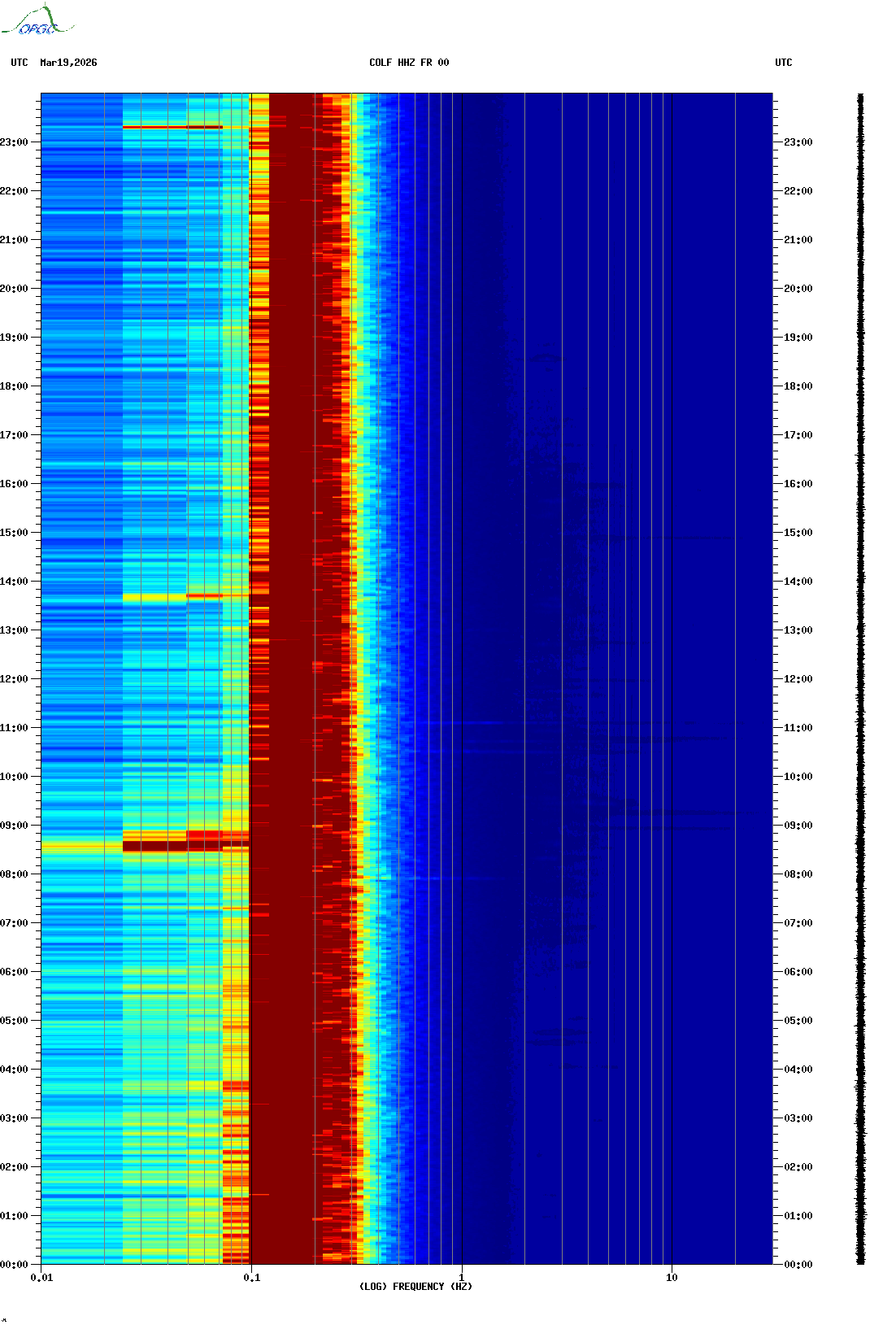Image resolution: width=896 pixels, height=1329 pixels.
Task: Click the 14:00 label on right time axis
Action: click(x=798, y=582)
